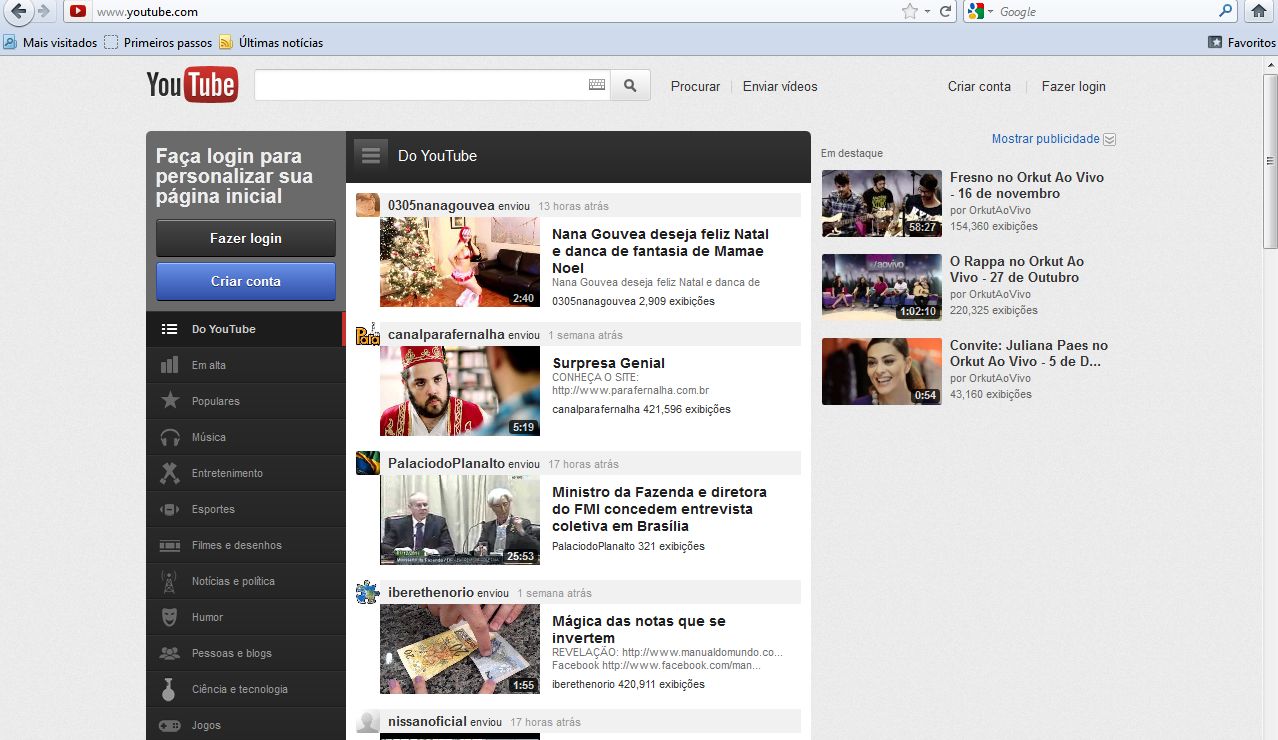
Task: Click the browser home icon
Action: [x=1259, y=11]
